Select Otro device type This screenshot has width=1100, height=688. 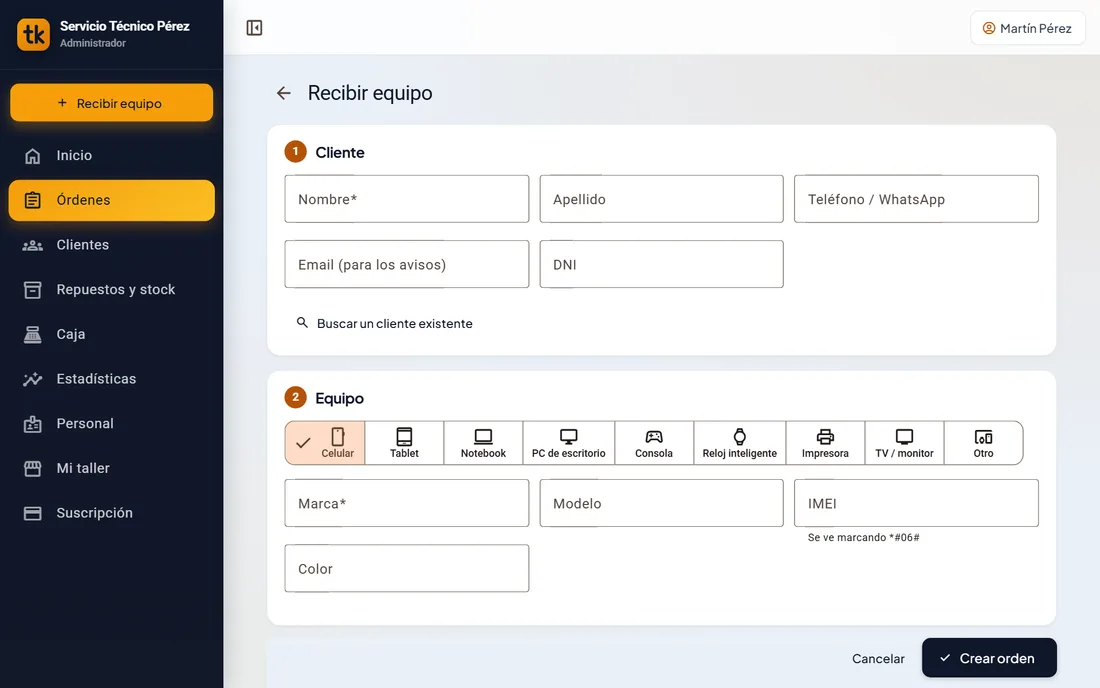pos(984,443)
